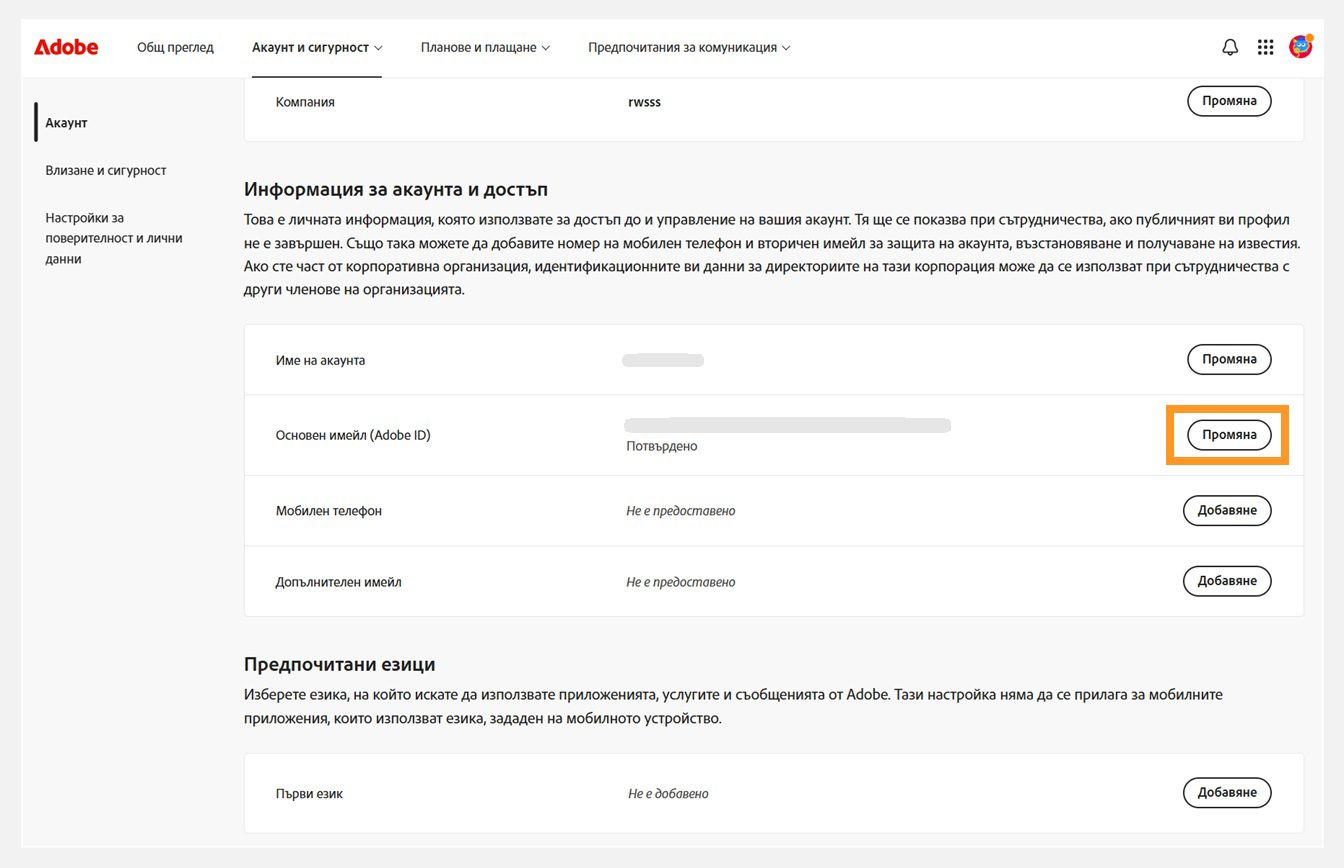1344x868 pixels.
Task: Open the notifications bell icon
Action: point(1229,46)
